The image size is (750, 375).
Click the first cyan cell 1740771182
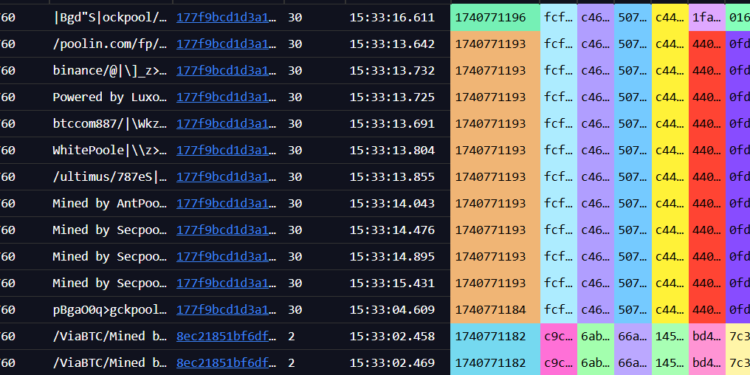point(495,336)
